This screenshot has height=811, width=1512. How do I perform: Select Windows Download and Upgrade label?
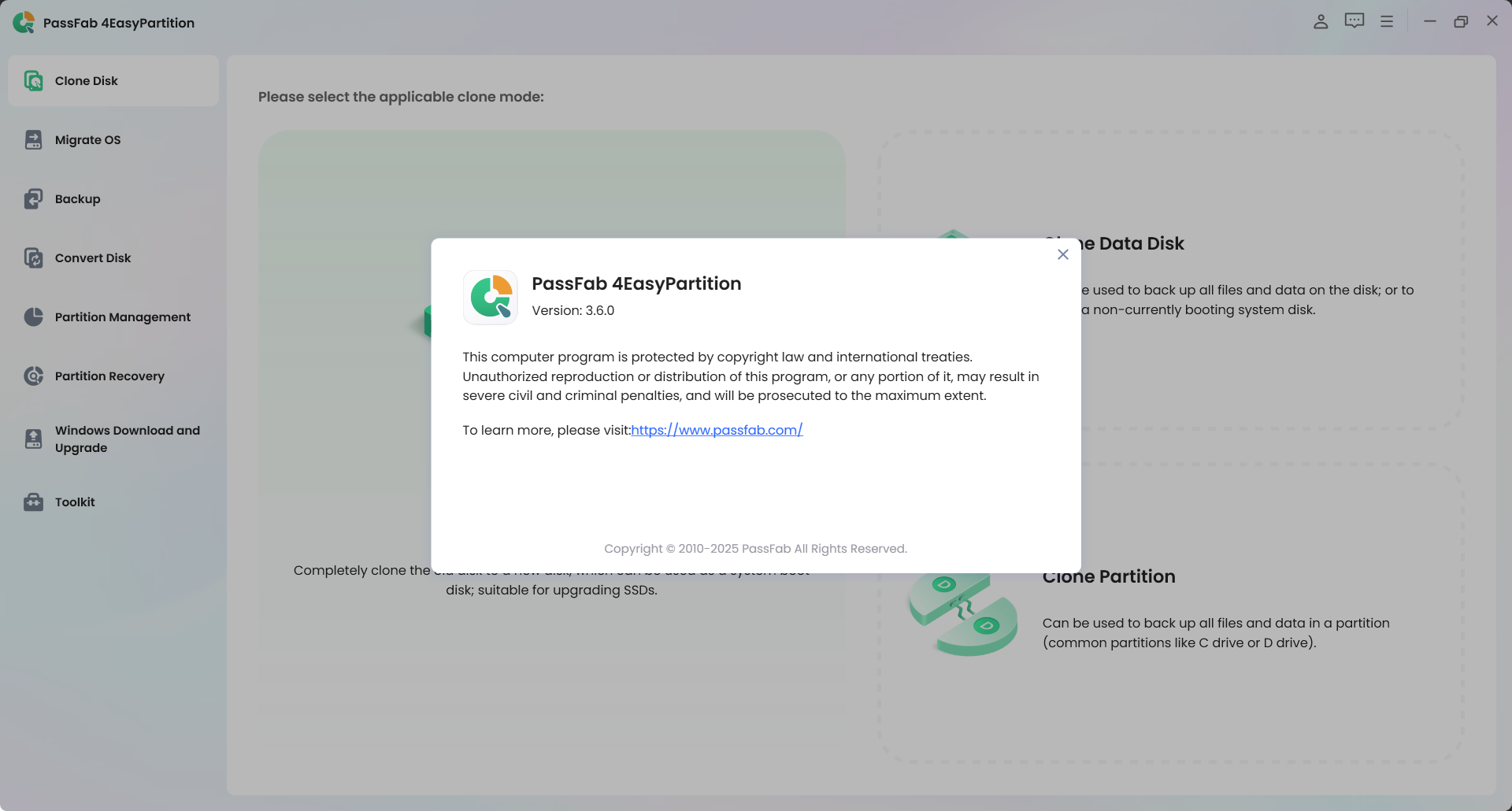pyautogui.click(x=128, y=439)
